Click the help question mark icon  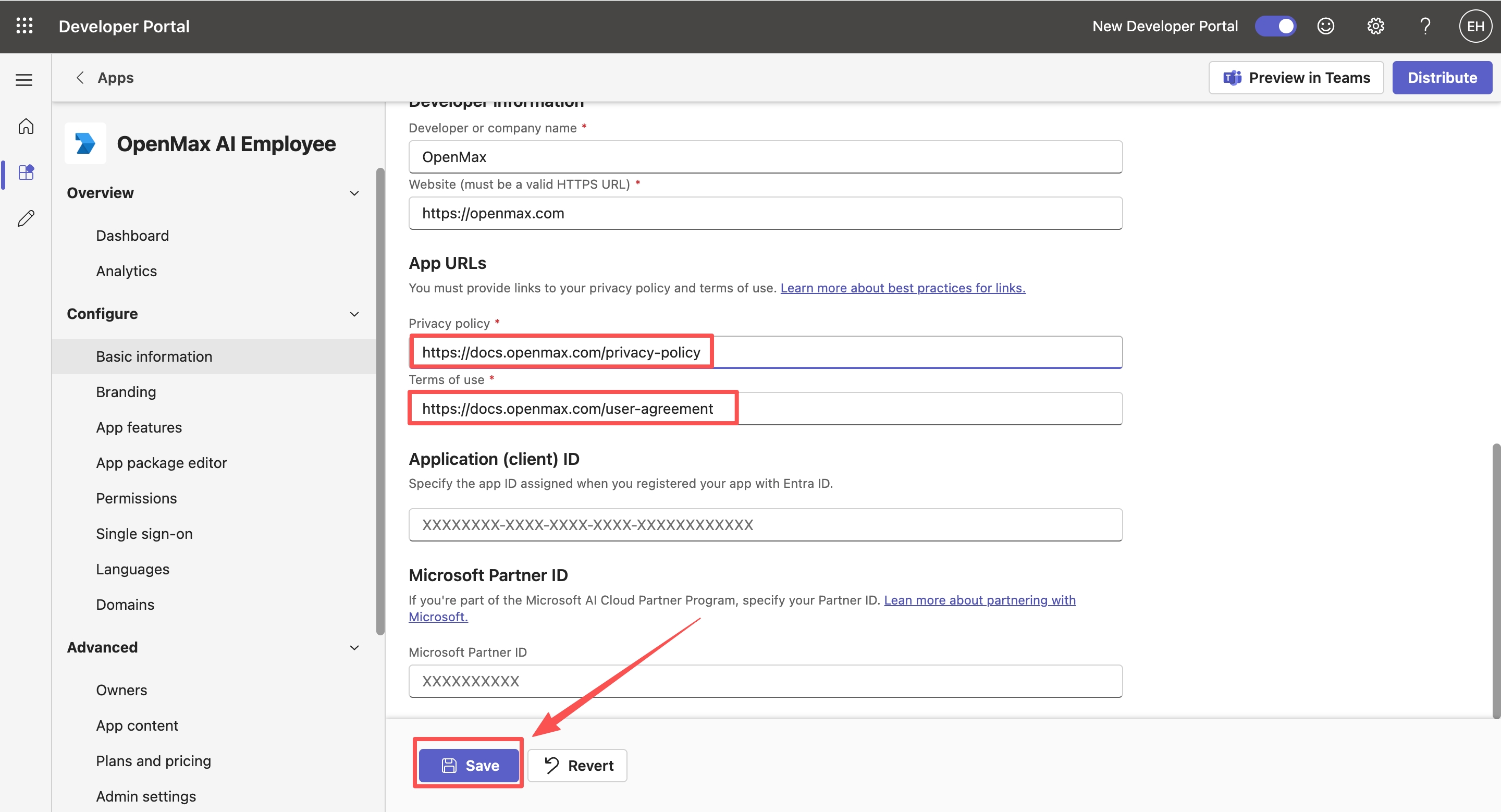[x=1425, y=26]
